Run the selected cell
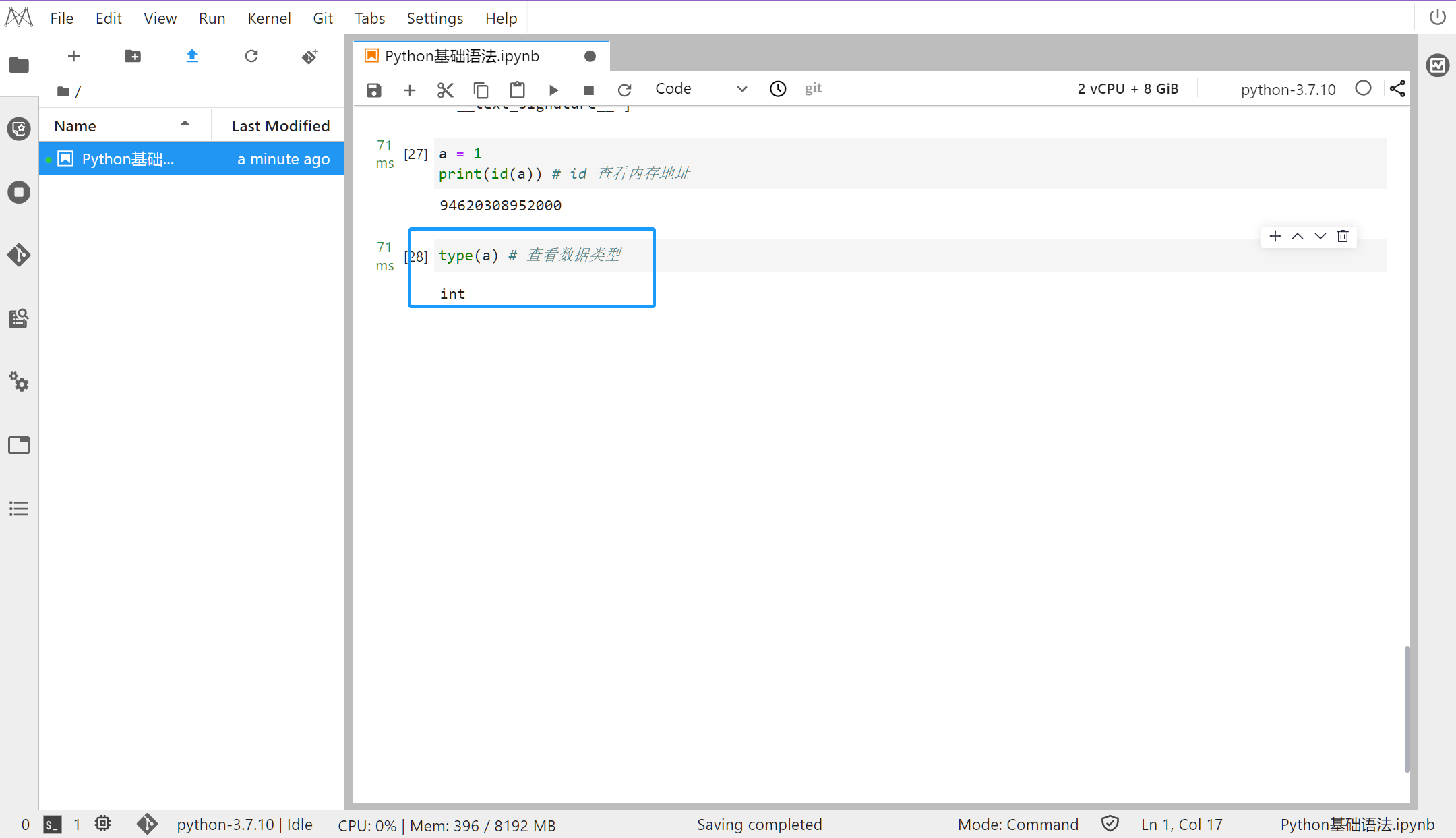This screenshot has width=1456, height=838. point(553,90)
